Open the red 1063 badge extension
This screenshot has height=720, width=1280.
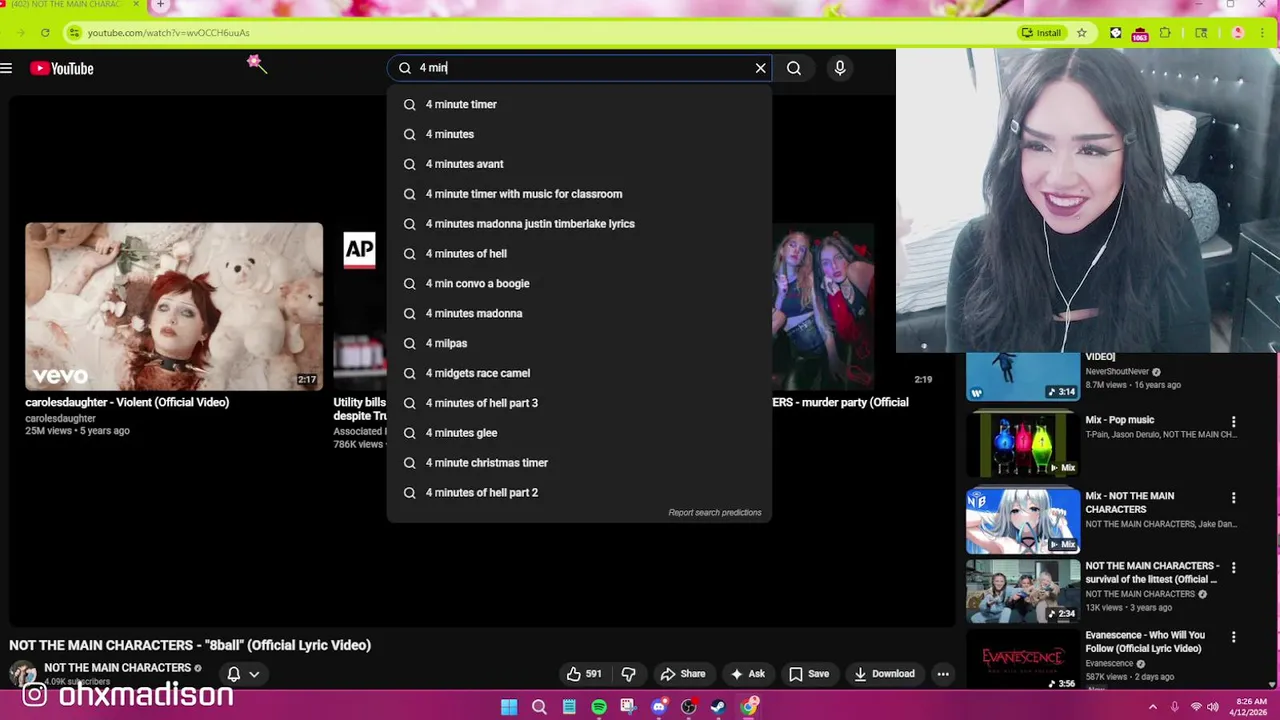[1139, 33]
